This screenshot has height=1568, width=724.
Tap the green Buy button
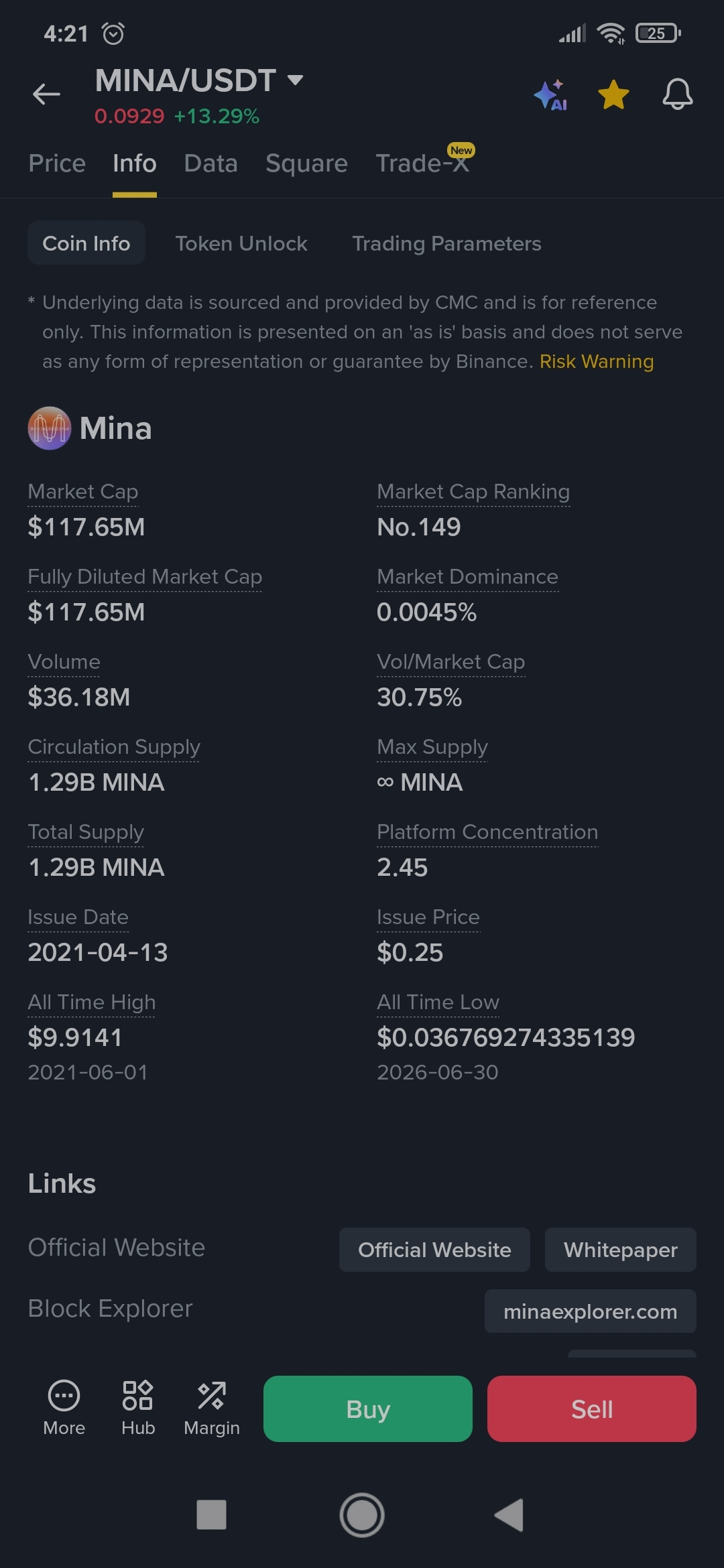click(x=368, y=1409)
